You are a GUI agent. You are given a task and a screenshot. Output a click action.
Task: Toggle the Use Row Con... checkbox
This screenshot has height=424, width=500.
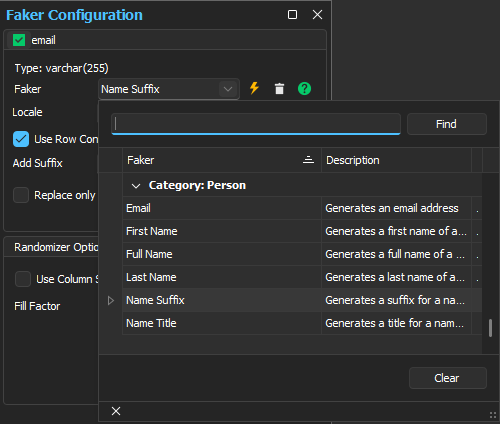(21, 139)
